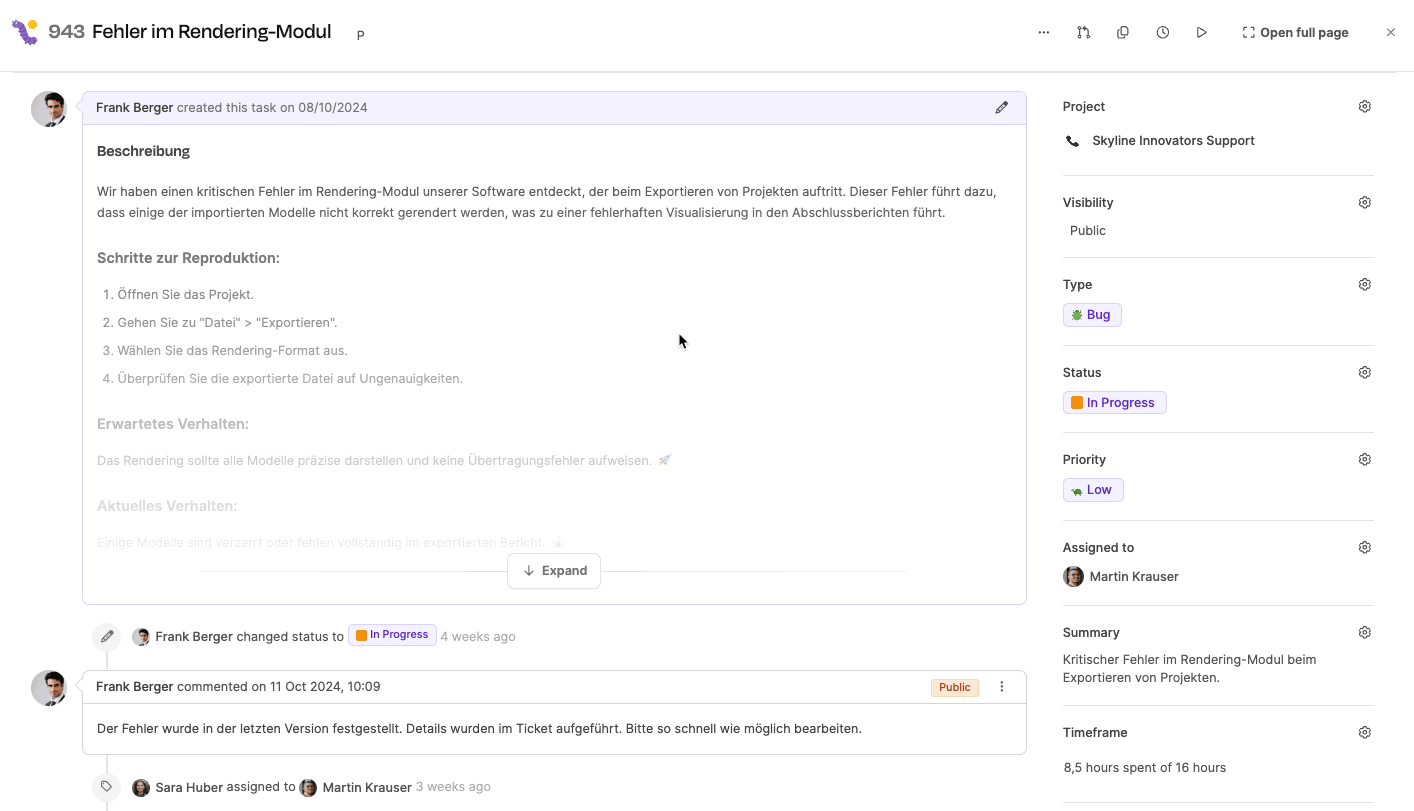Click the play icon in header
The image size is (1414, 811).
click(1201, 33)
